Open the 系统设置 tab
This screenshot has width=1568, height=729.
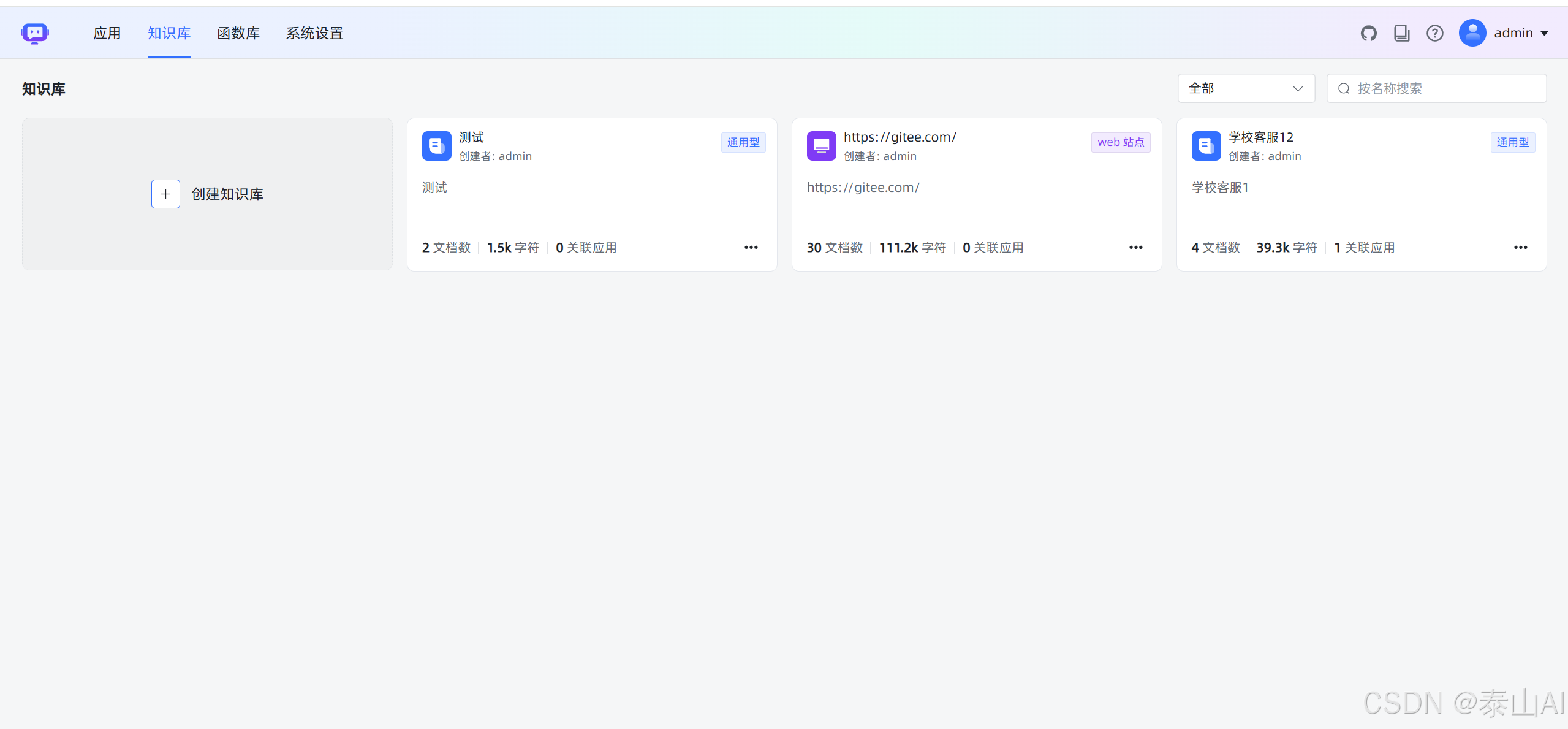[314, 33]
